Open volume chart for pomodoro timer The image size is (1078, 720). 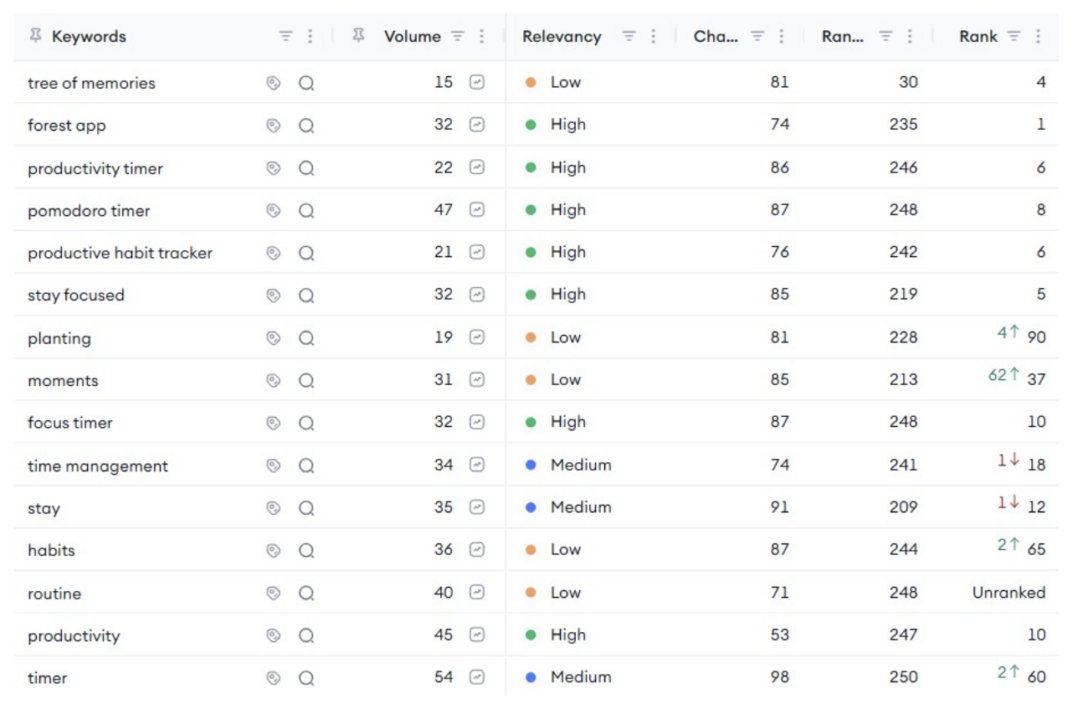point(477,210)
